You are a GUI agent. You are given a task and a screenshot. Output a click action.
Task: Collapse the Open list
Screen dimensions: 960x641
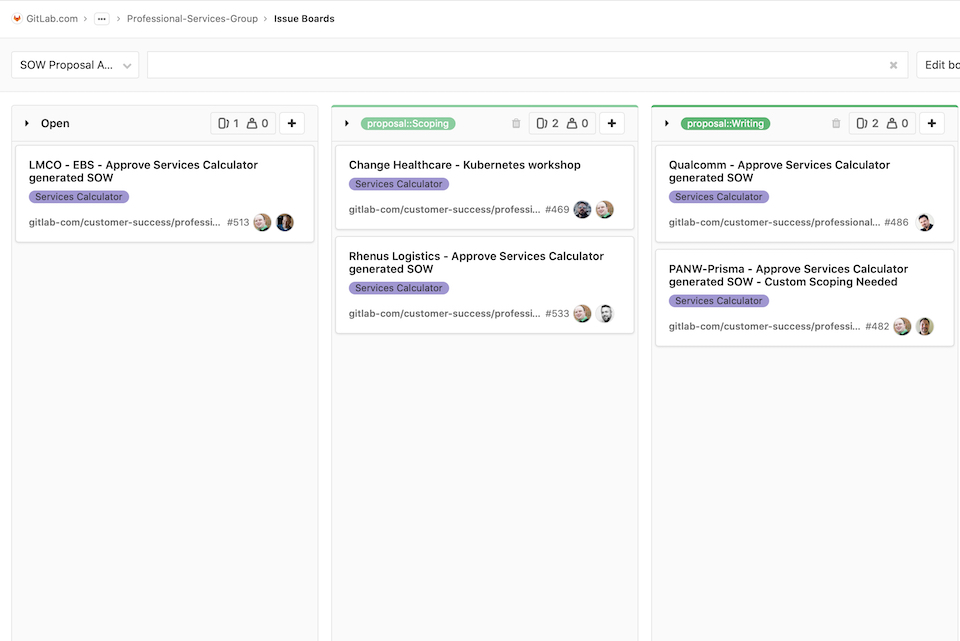point(27,123)
